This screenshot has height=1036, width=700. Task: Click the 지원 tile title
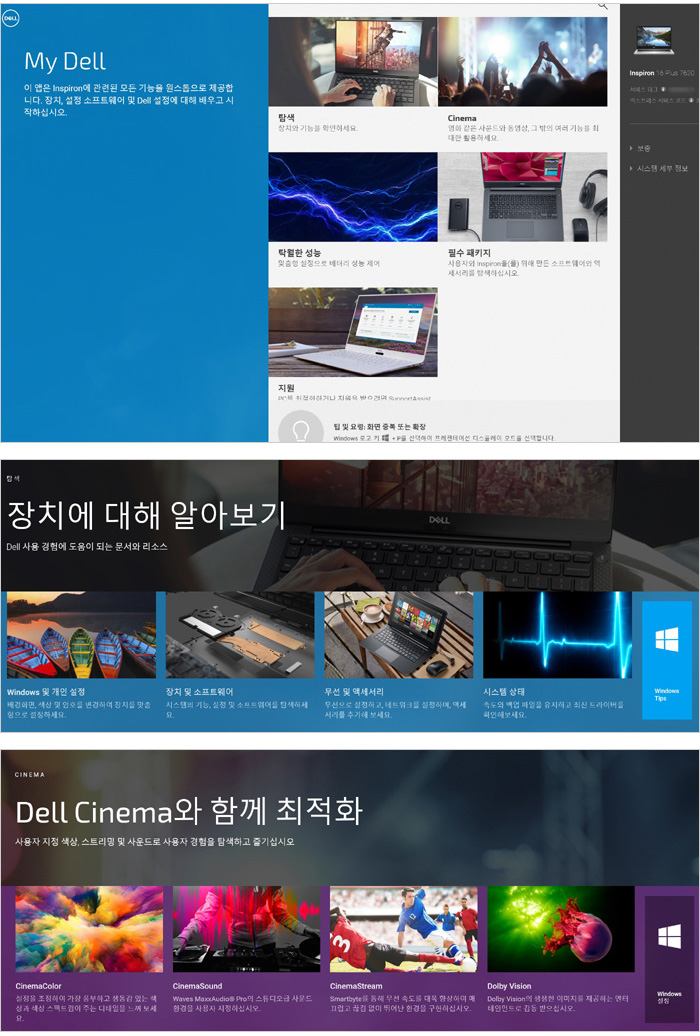click(x=286, y=388)
